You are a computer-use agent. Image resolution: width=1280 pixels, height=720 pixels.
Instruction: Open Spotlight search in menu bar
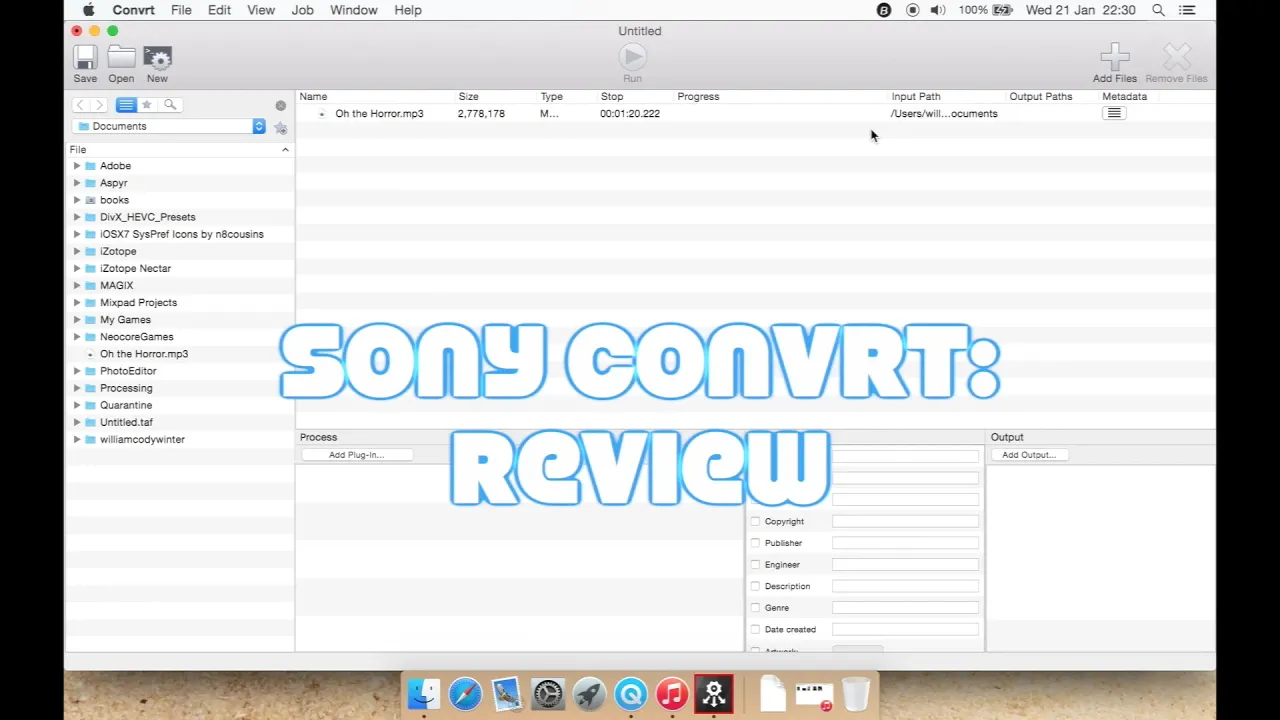point(1158,10)
